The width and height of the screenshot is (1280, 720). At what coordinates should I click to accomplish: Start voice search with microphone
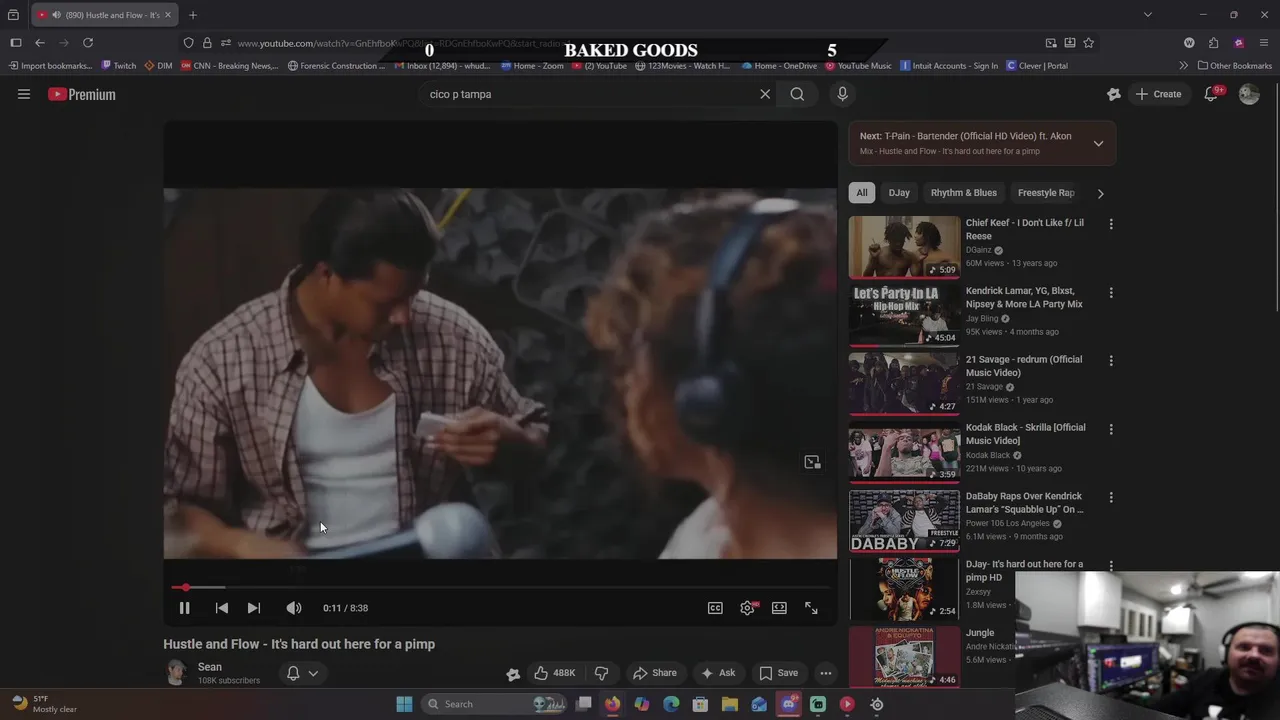click(x=842, y=94)
